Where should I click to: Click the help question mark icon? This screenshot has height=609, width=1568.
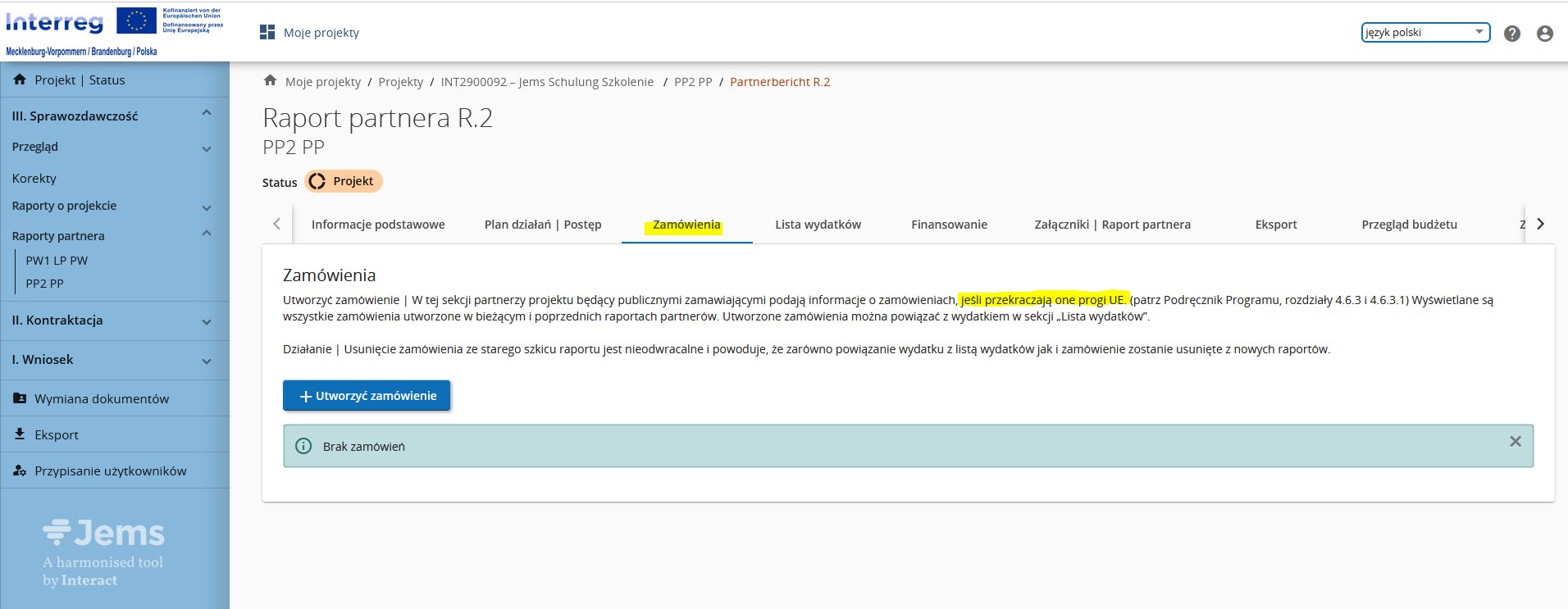pos(1512,34)
